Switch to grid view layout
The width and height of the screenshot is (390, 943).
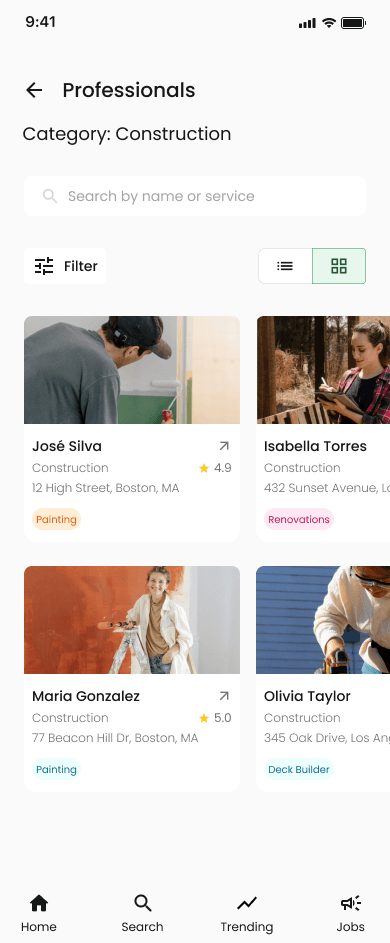(339, 266)
